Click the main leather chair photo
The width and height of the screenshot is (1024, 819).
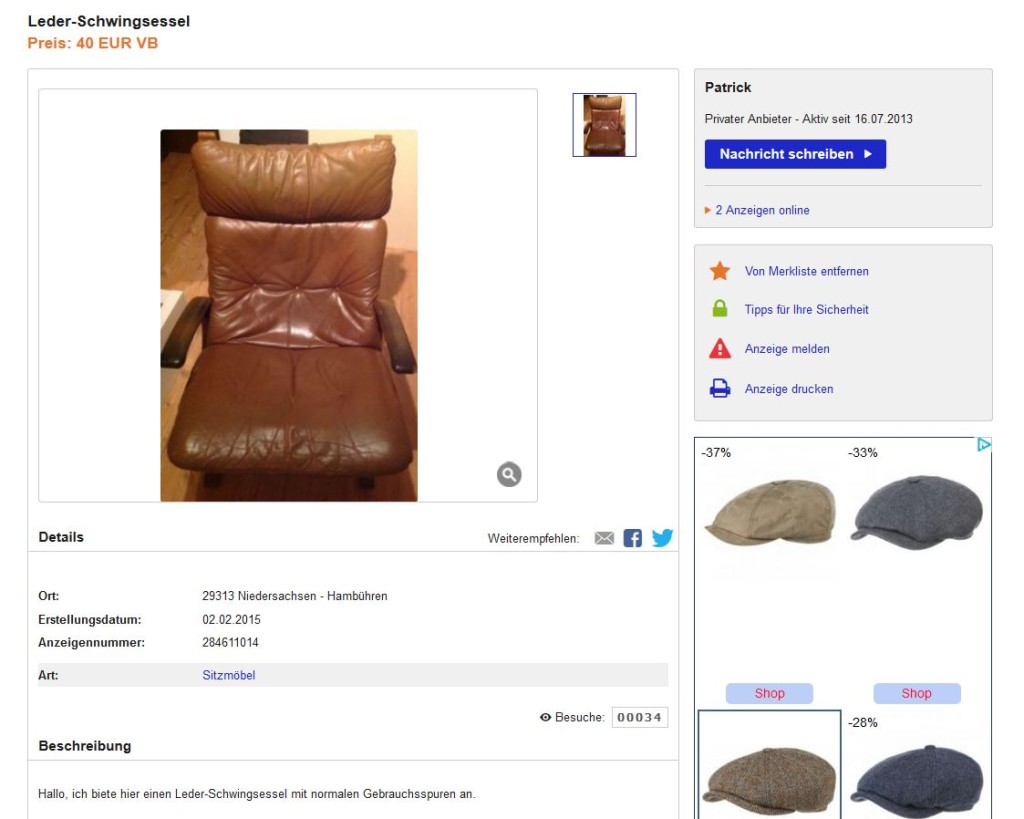tap(289, 315)
